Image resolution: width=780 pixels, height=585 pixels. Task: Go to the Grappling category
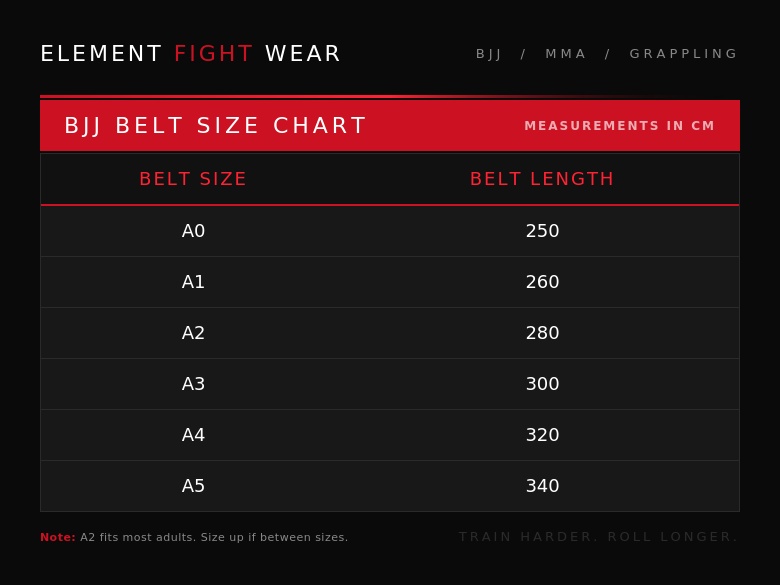pos(683,54)
